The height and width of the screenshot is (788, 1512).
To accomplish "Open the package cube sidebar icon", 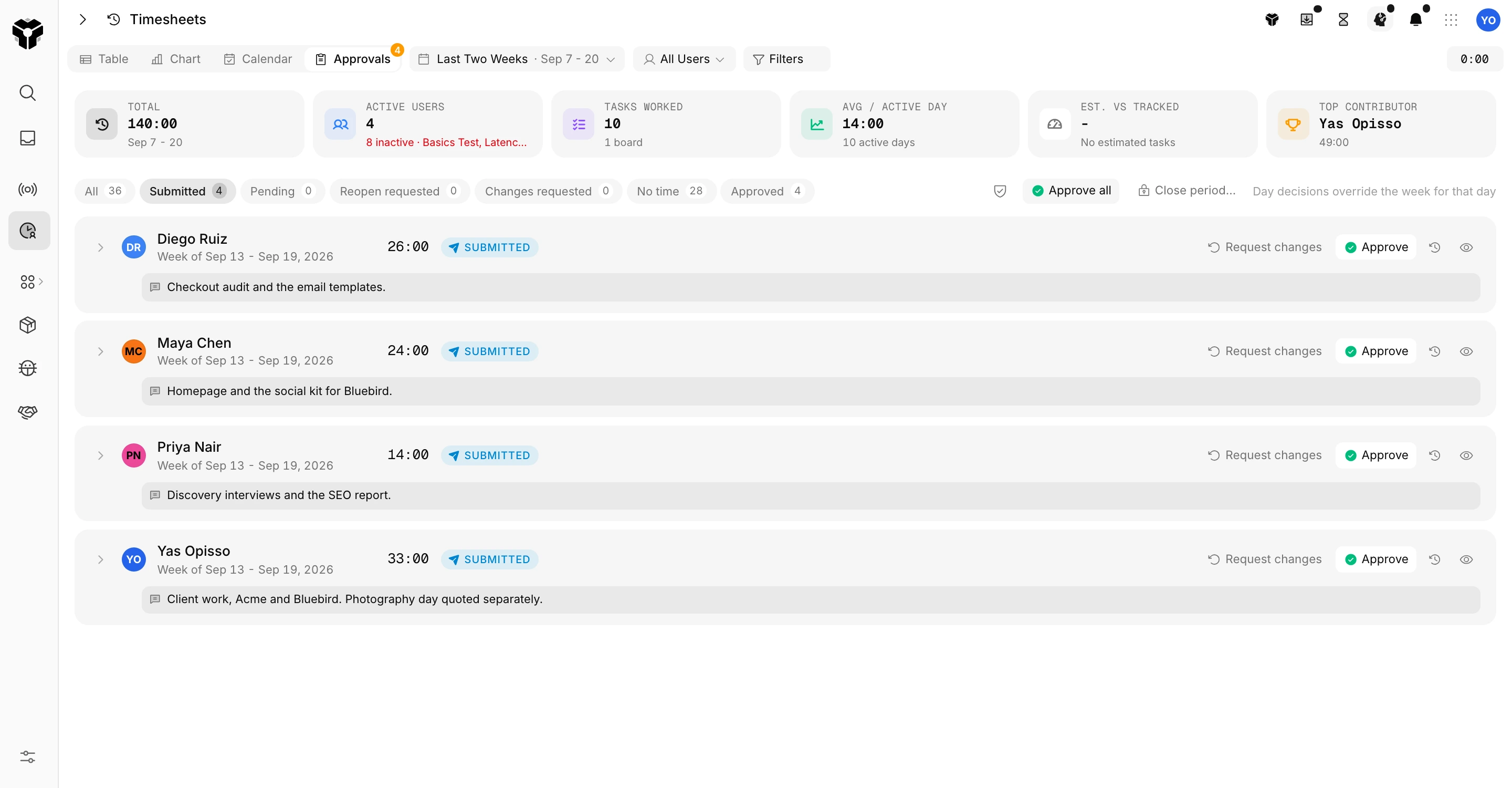I will (28, 325).
